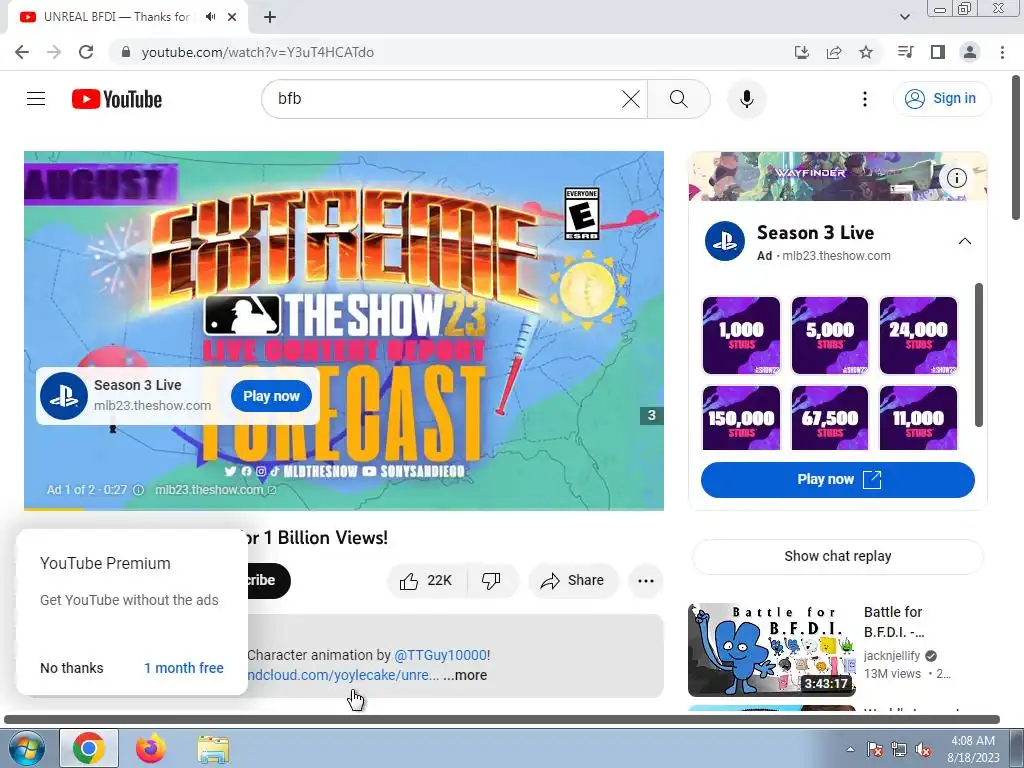1024x768 pixels.
Task: Show hidden tray icons arrow
Action: click(850, 749)
